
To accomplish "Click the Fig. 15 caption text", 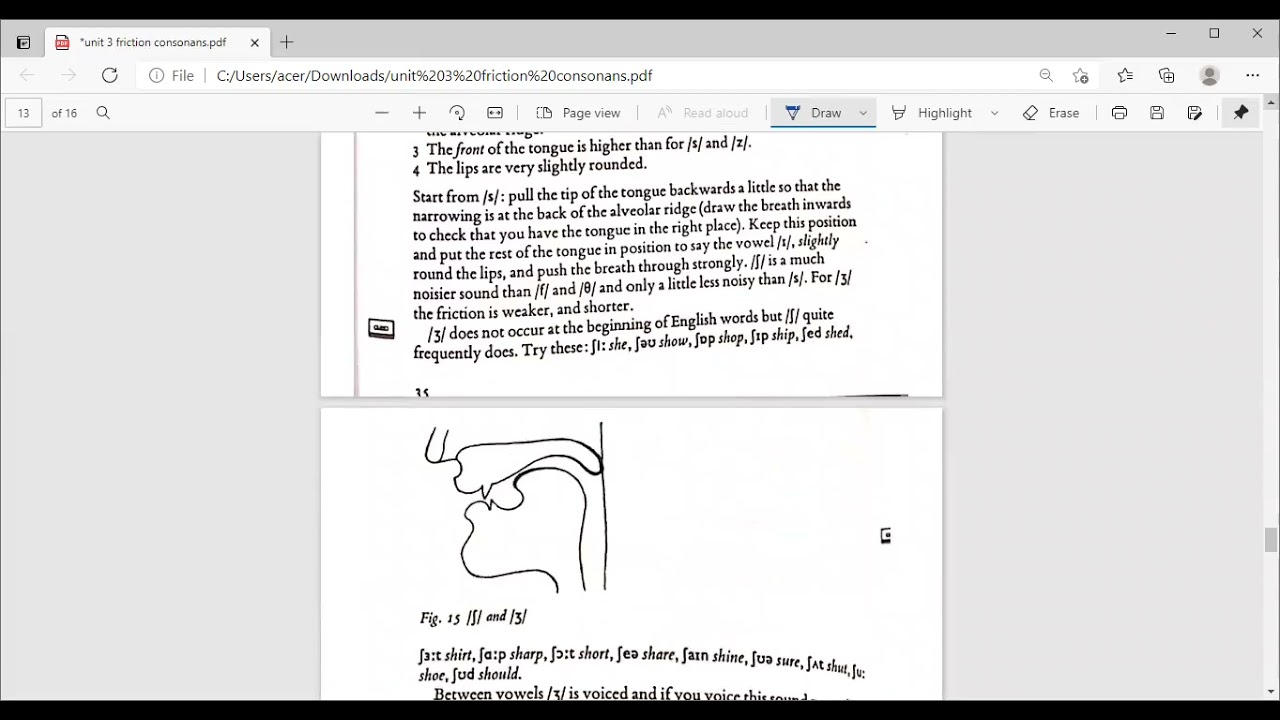I will pyautogui.click(x=473, y=617).
